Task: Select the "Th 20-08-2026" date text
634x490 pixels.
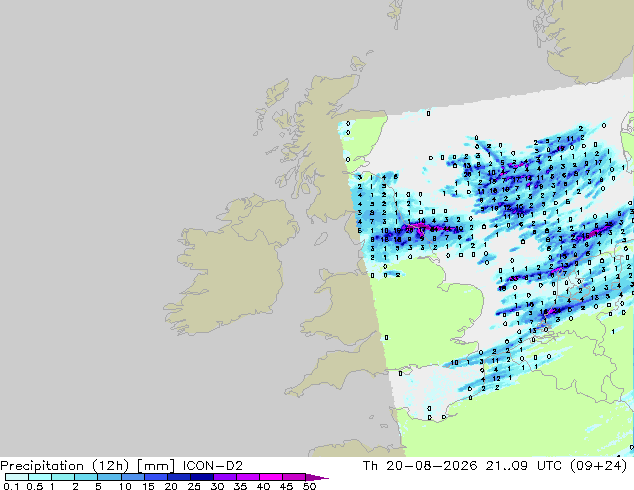Action: [x=420, y=466]
